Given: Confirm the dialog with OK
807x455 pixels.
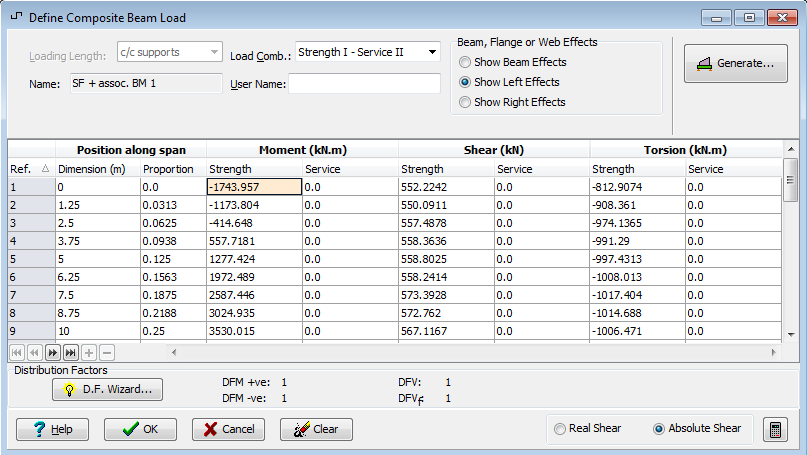Looking at the screenshot, I should click(x=140, y=429).
